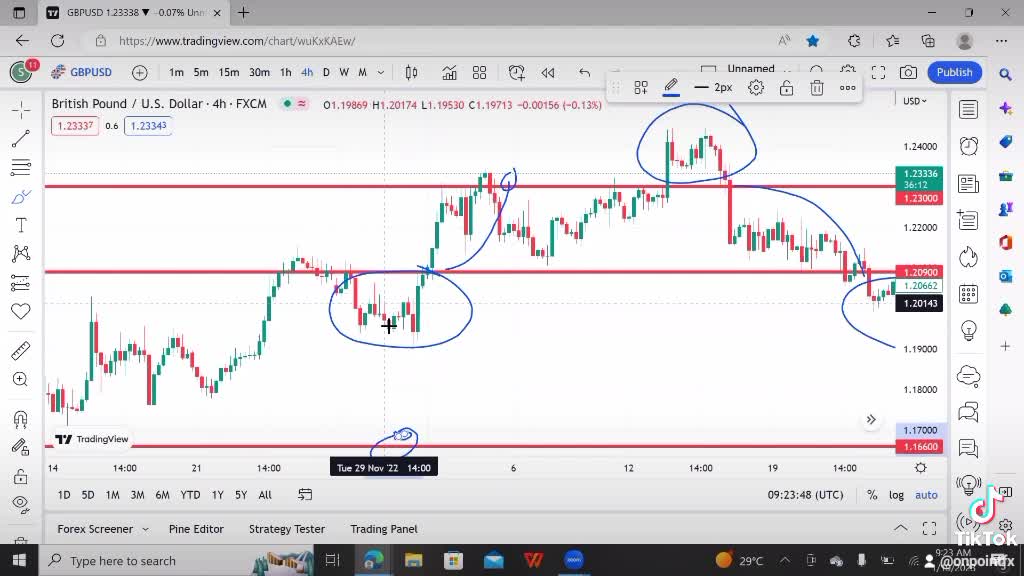Set the date range to YTD
Screen dimensions: 1024x576
(190, 495)
